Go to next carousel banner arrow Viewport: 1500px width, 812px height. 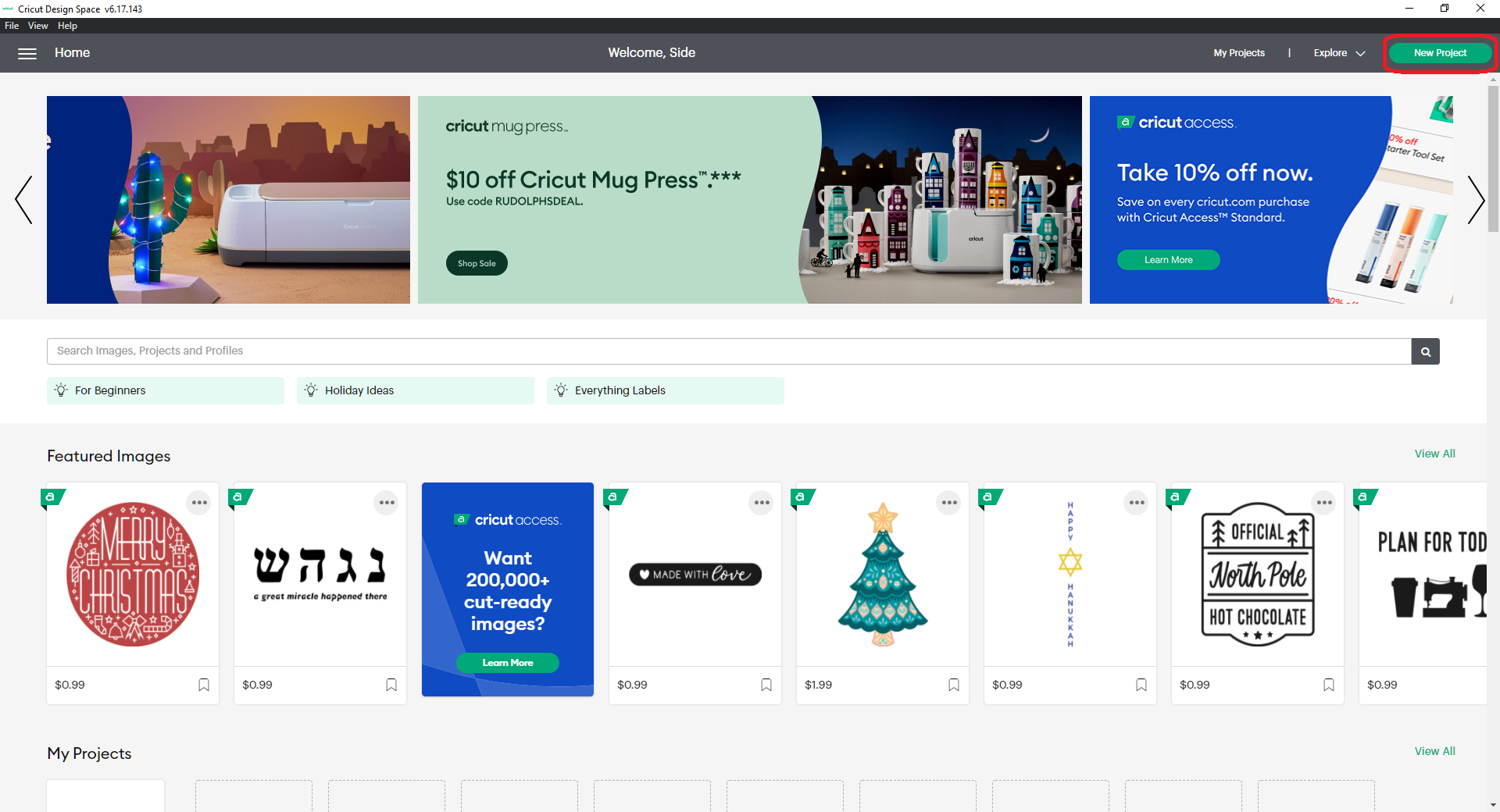[x=1475, y=200]
